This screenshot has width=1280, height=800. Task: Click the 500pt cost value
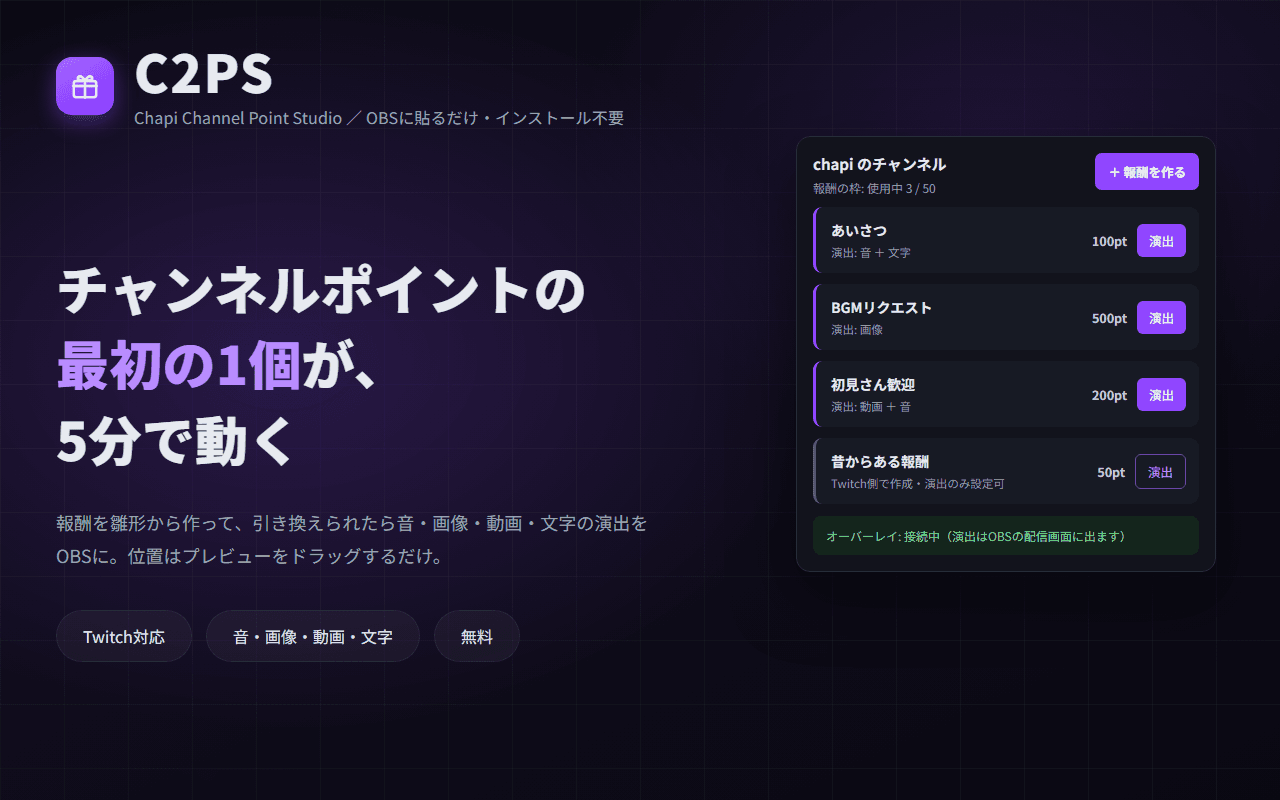[x=1109, y=318]
